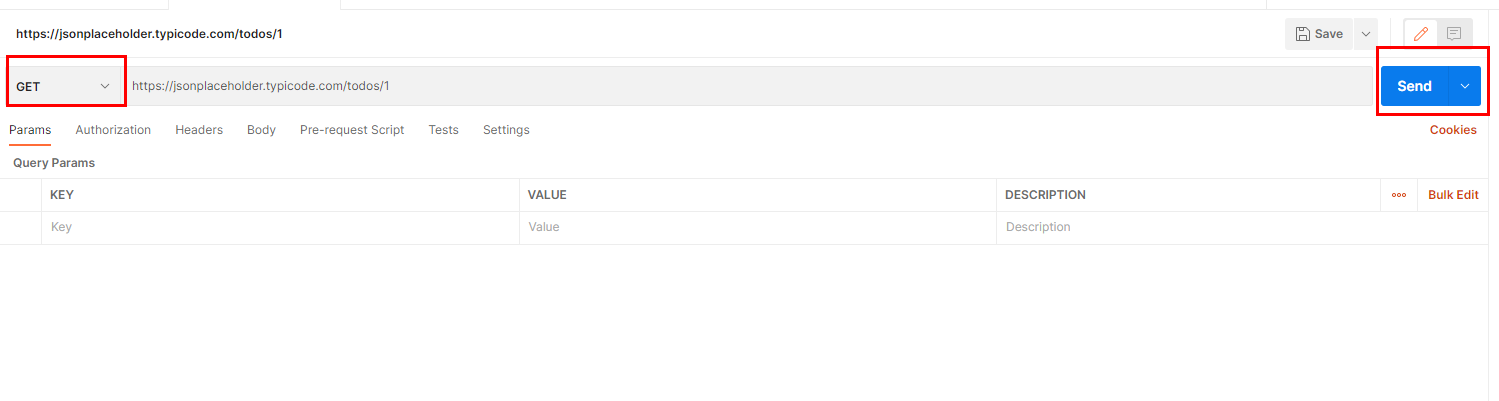
Task: Click the Value input cell
Action: 758,227
